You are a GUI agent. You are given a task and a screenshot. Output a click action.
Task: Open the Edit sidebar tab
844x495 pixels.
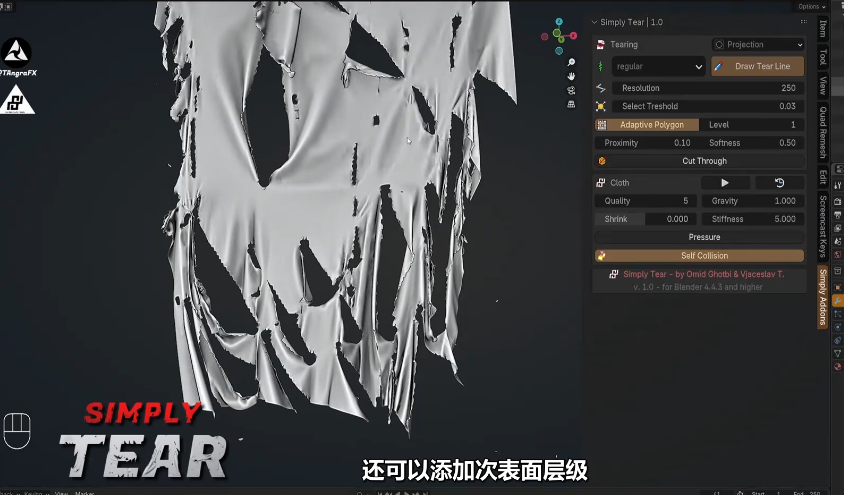click(x=822, y=176)
